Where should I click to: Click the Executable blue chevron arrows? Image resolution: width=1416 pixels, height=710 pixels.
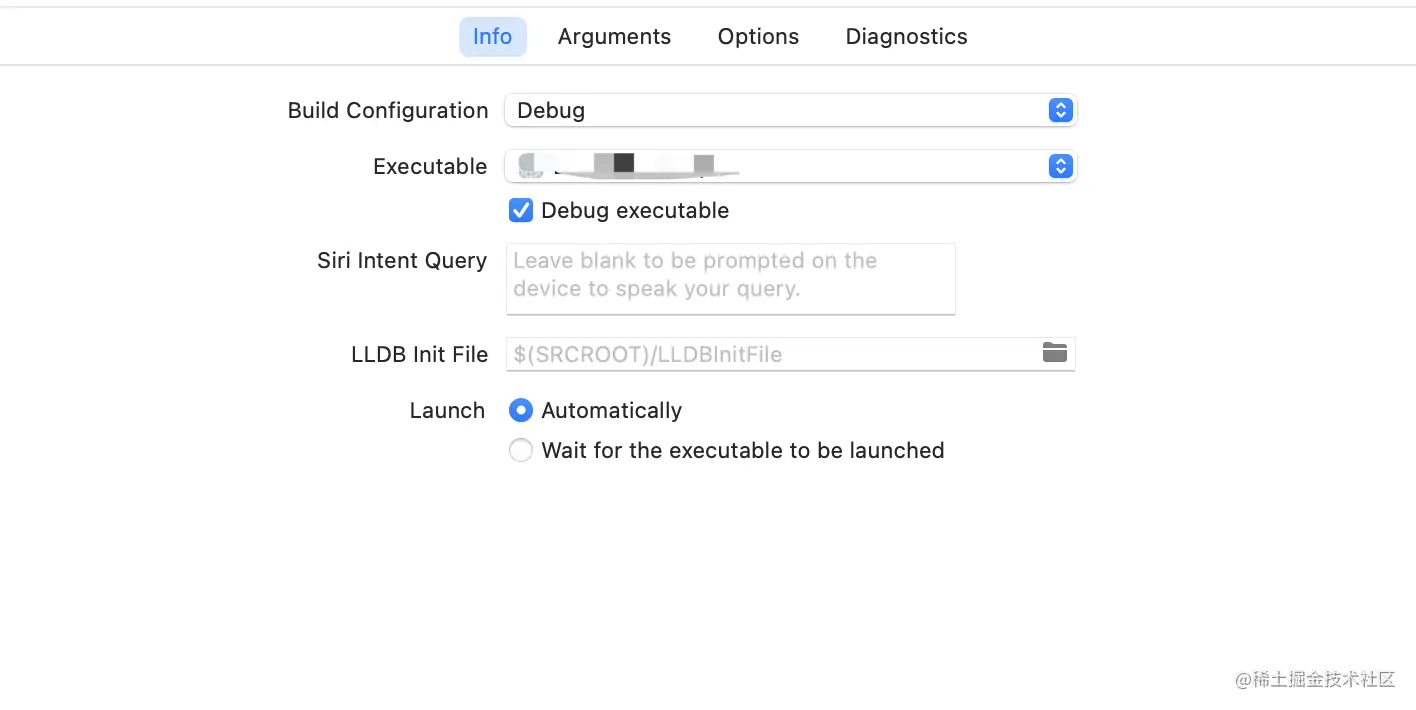(x=1061, y=166)
